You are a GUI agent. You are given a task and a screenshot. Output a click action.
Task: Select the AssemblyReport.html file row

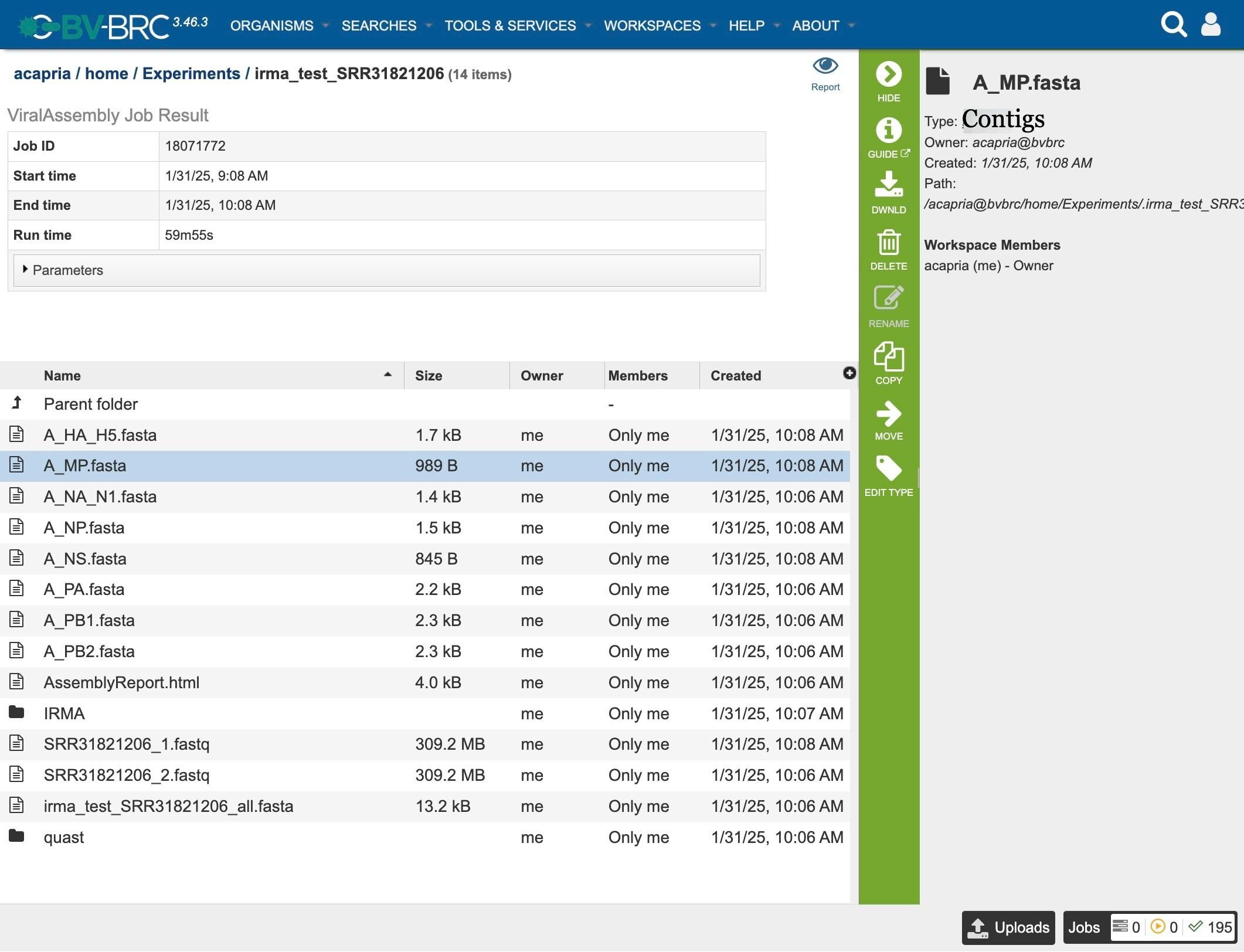121,682
